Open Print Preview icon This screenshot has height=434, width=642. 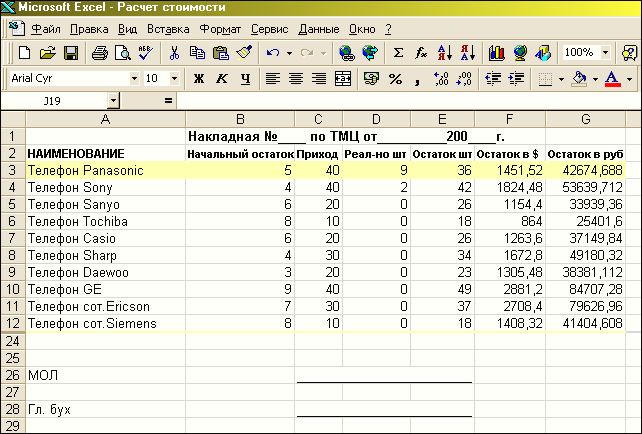(122, 53)
